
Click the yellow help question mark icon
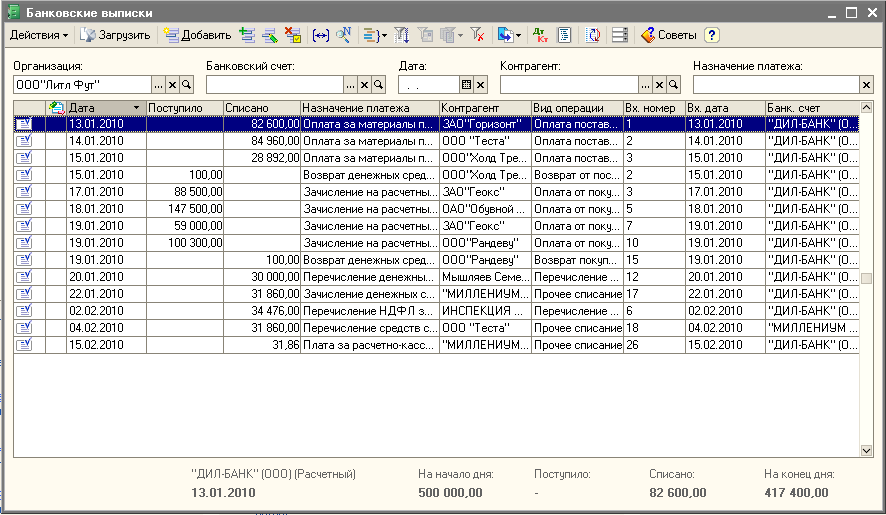click(711, 35)
